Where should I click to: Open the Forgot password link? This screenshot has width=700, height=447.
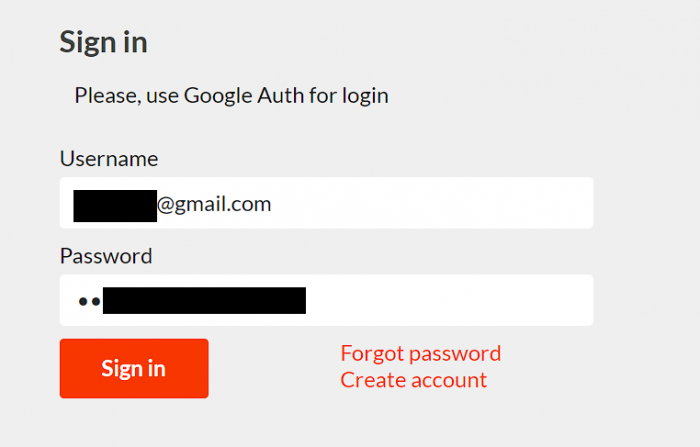(x=420, y=353)
